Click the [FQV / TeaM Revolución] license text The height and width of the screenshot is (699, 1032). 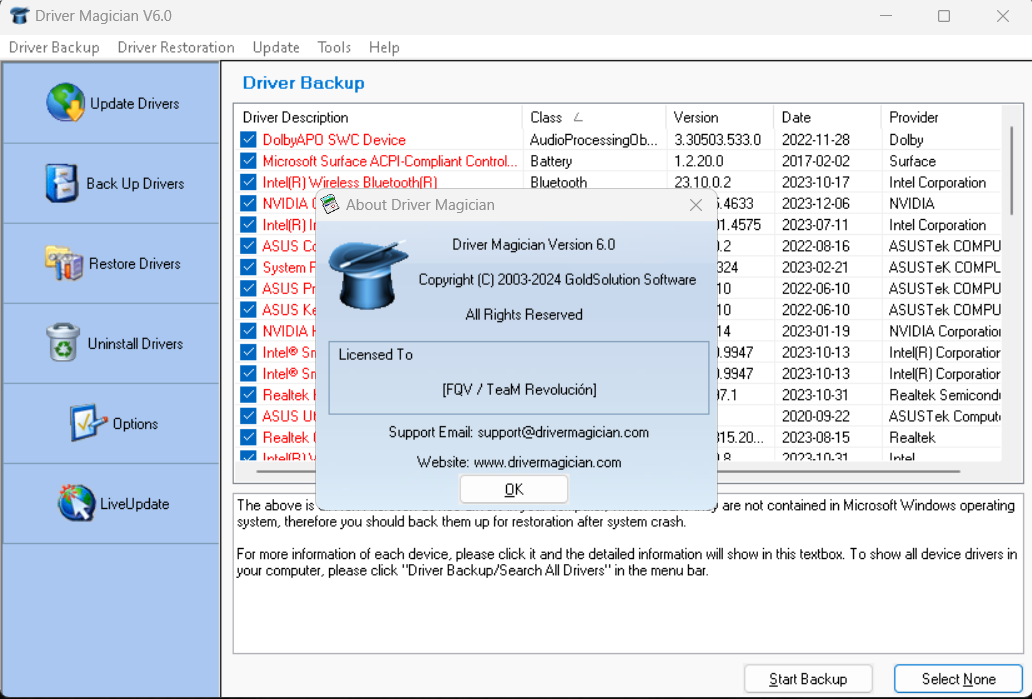pyautogui.click(x=519, y=390)
